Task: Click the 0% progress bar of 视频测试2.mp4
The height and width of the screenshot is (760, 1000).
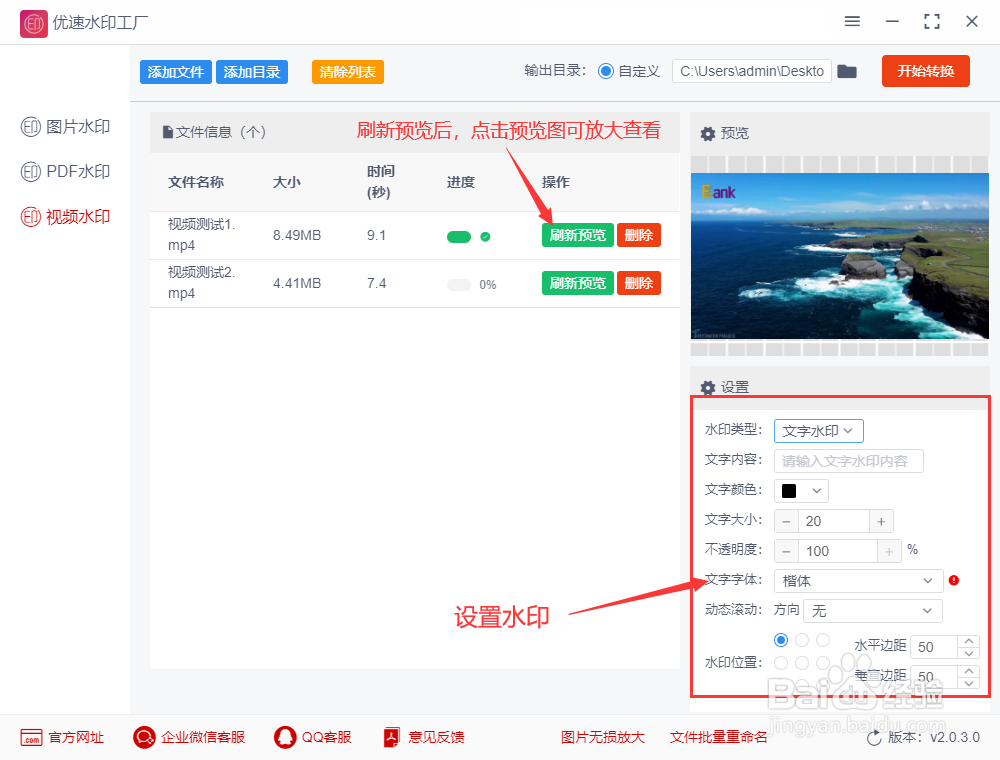Action: (459, 284)
